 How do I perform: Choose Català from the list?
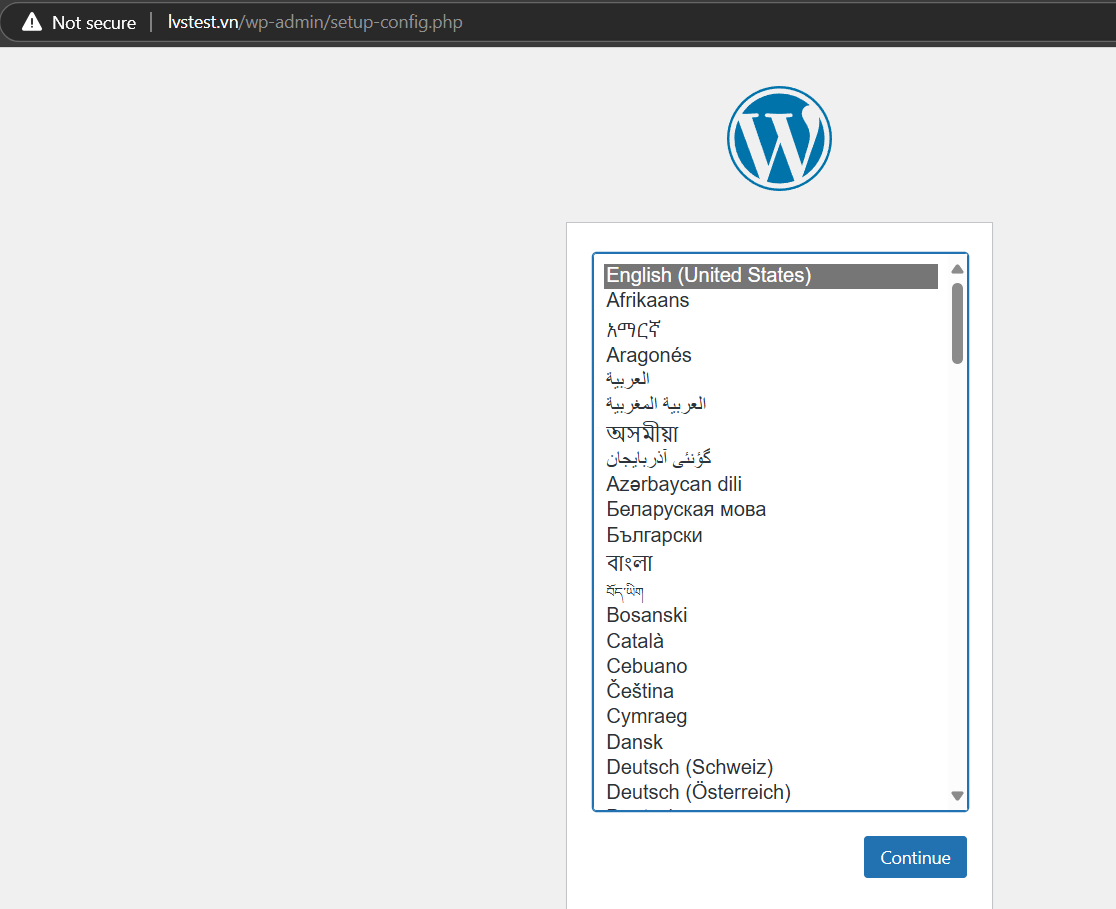(771, 641)
